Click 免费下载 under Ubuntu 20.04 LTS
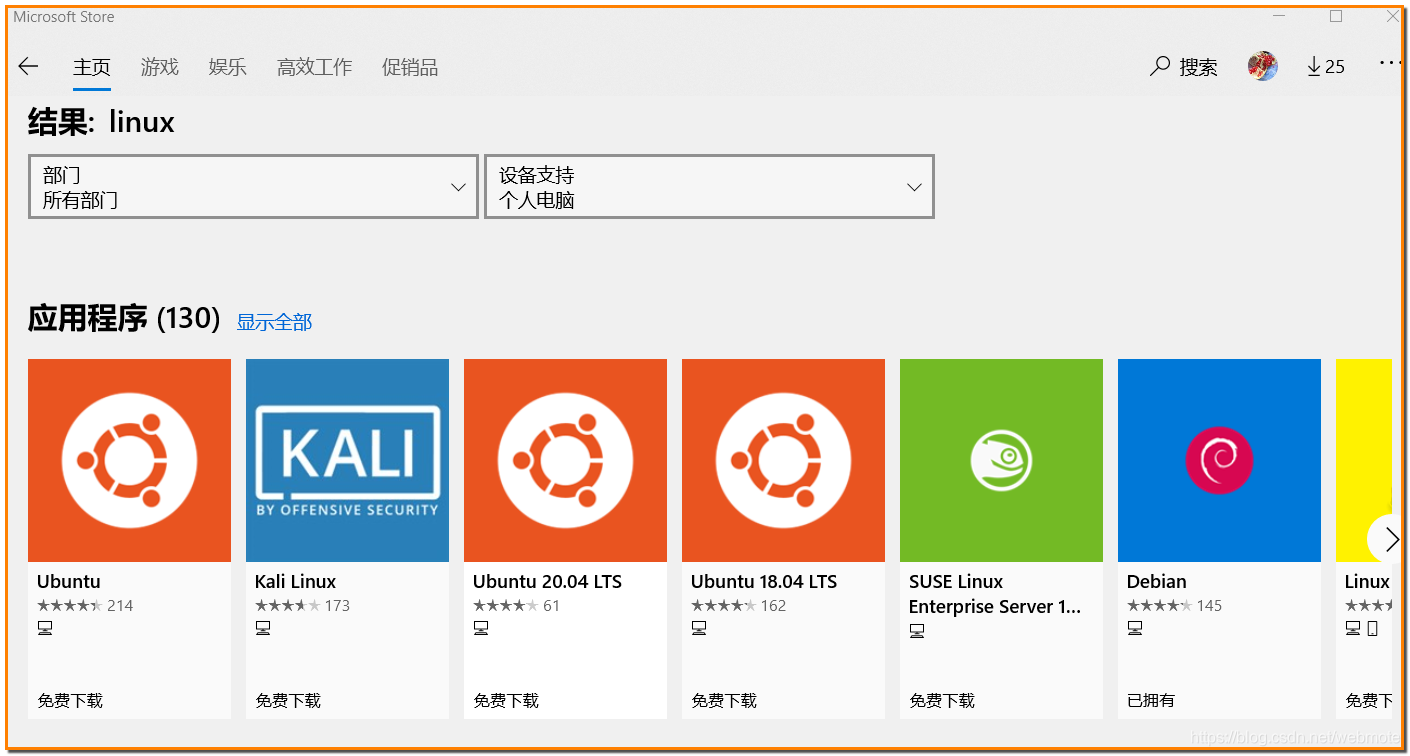Screen dimensions: 1410x756 pyautogui.click(x=506, y=700)
